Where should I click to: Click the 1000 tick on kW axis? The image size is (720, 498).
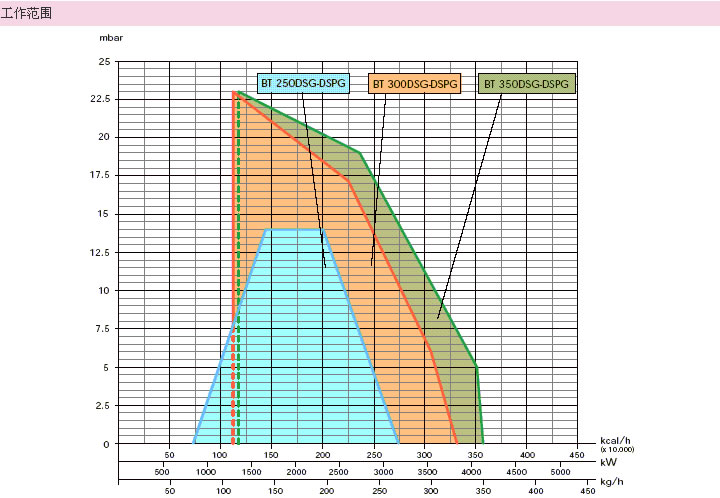207,471
